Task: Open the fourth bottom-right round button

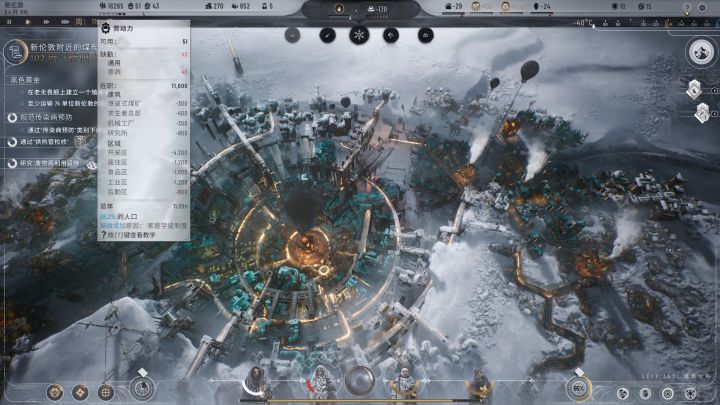Action: coord(690,393)
